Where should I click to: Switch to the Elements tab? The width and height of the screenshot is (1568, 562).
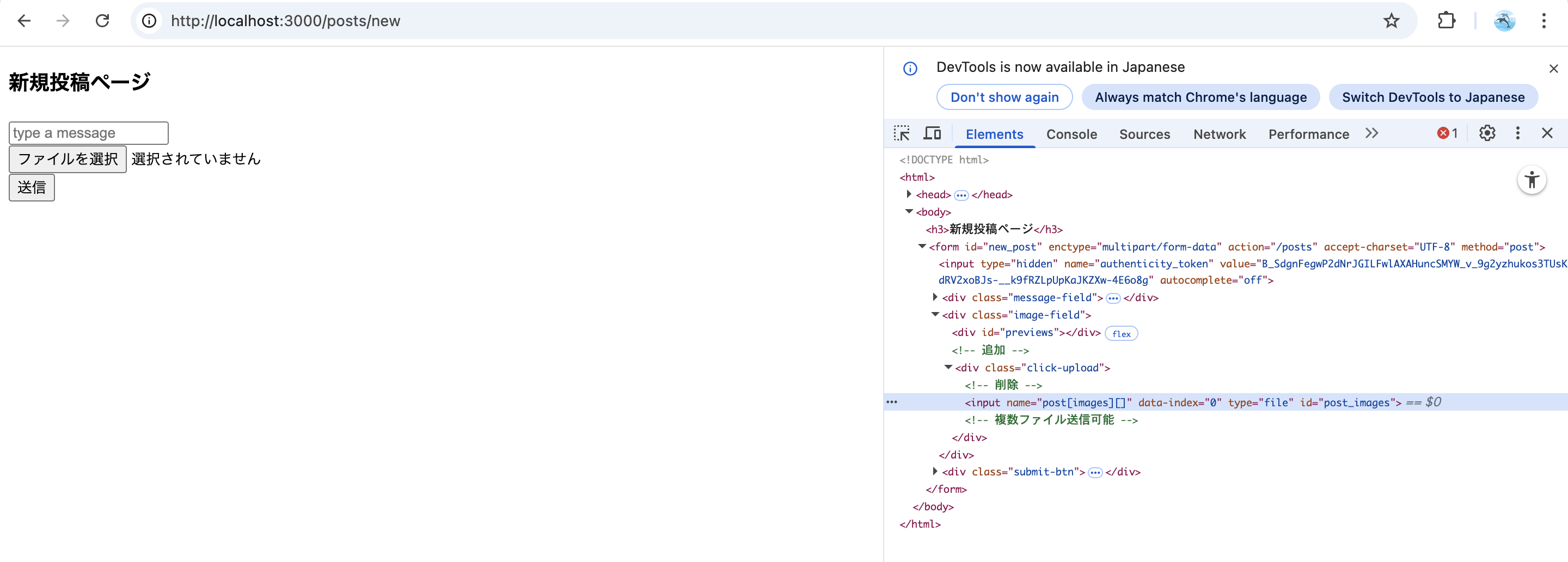(995, 135)
